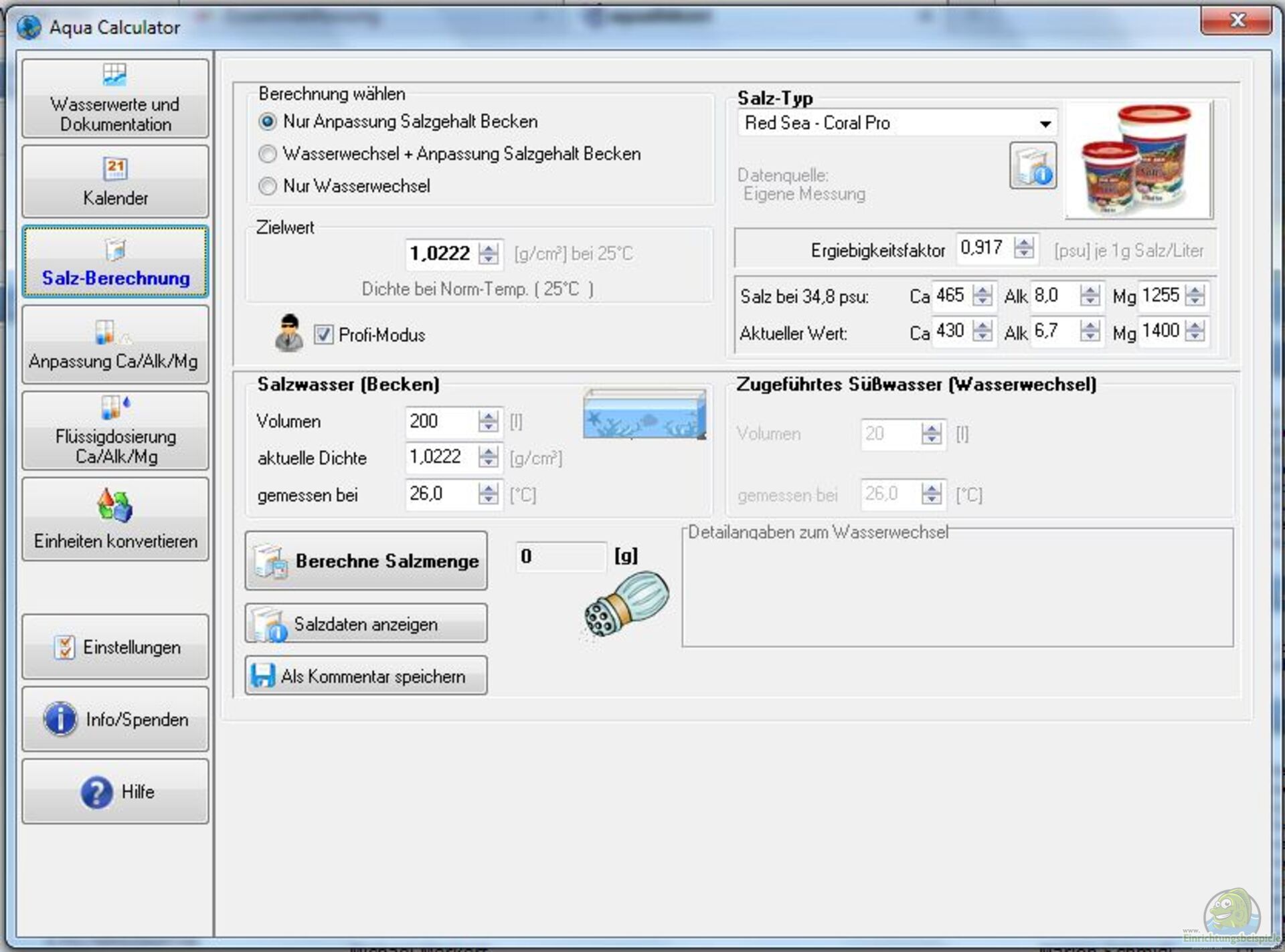
Task: Decrease Becken Volumen with down arrow
Action: click(x=489, y=427)
